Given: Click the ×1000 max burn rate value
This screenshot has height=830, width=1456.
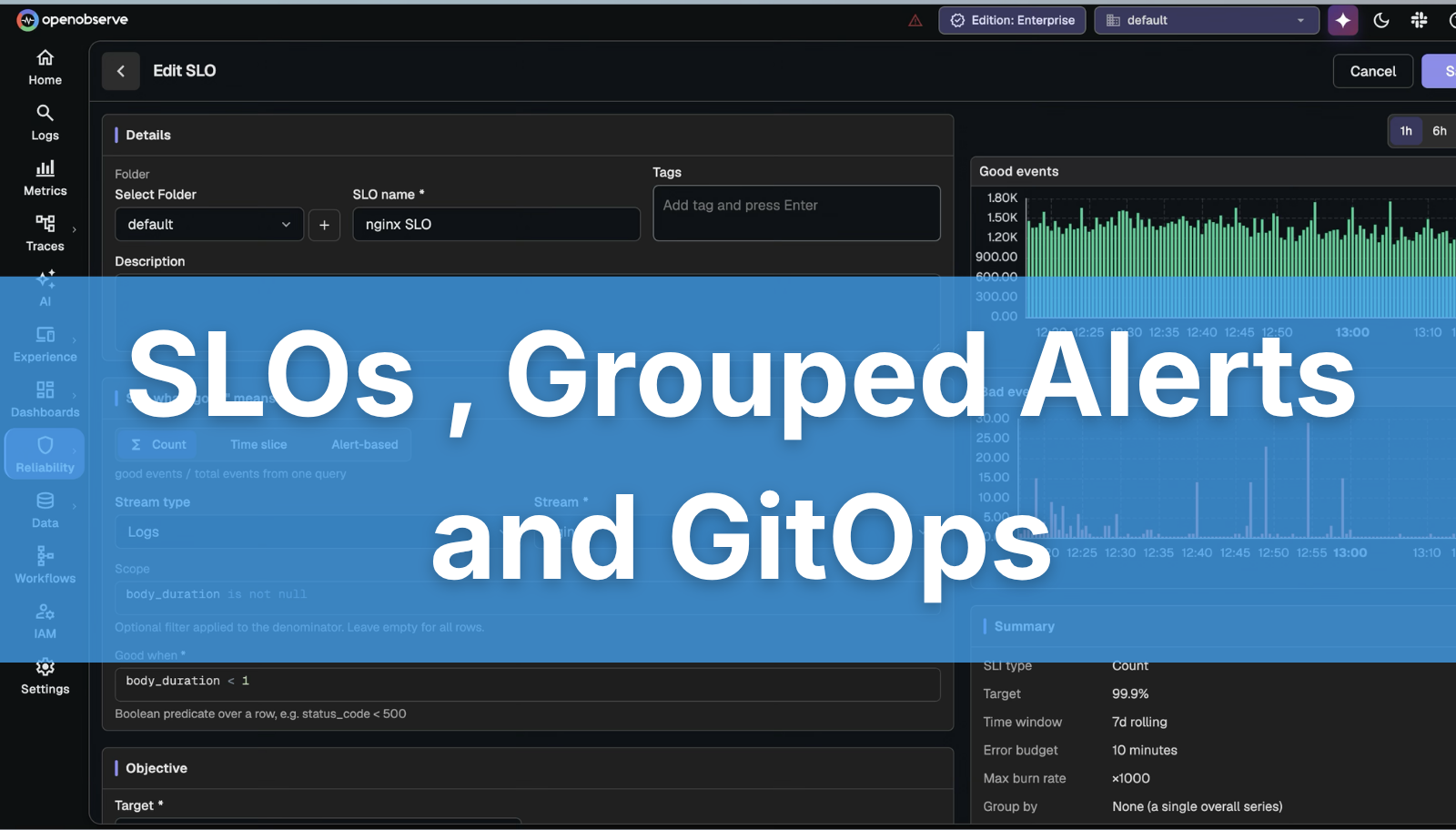Looking at the screenshot, I should coord(1131,778).
